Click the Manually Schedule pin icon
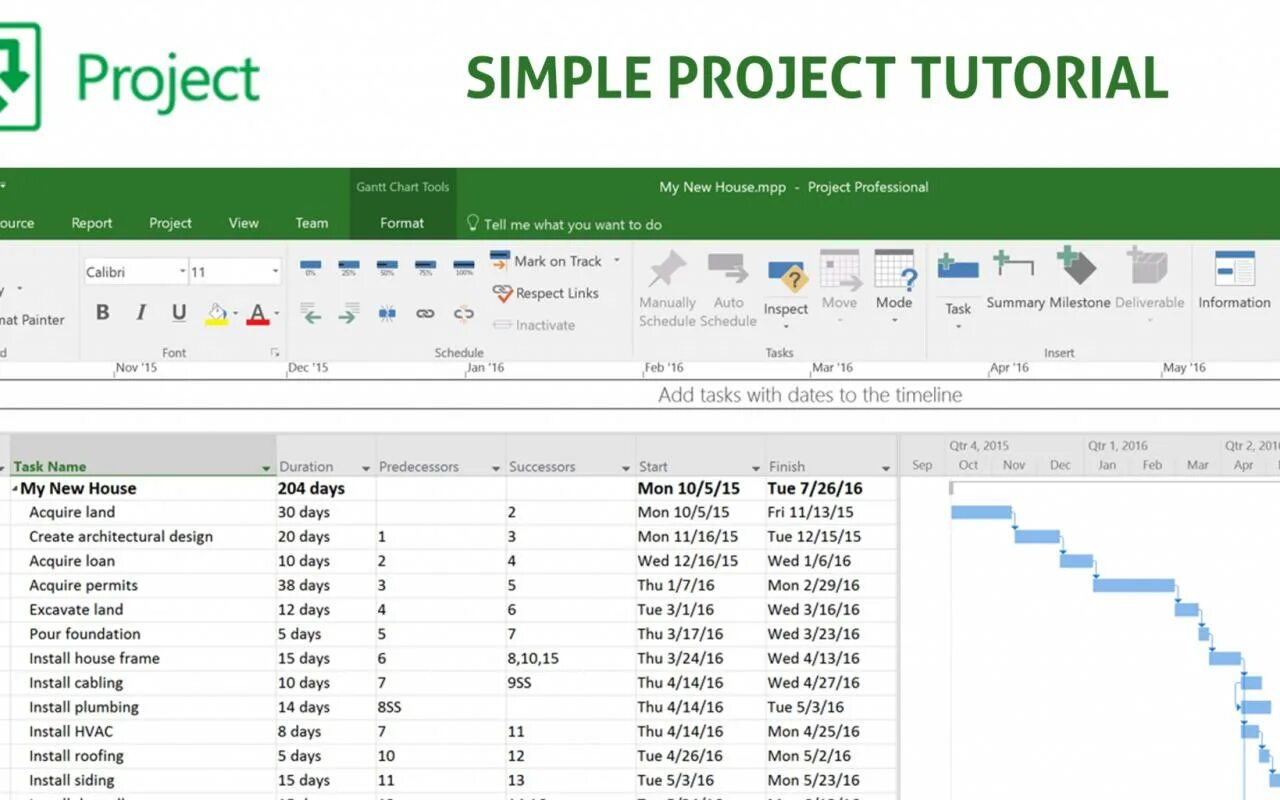 (x=667, y=270)
